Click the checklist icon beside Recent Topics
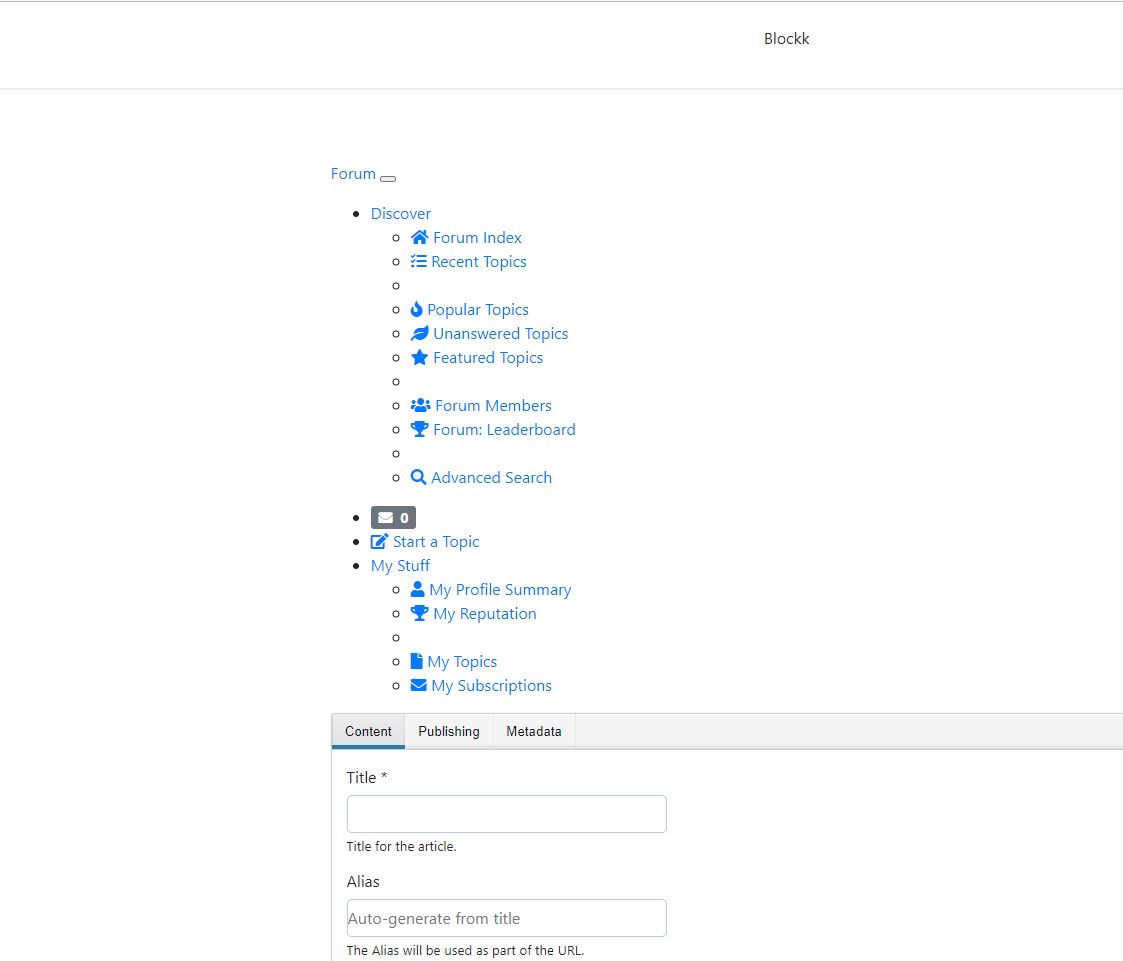Viewport: 1123px width, 961px height. click(419, 262)
